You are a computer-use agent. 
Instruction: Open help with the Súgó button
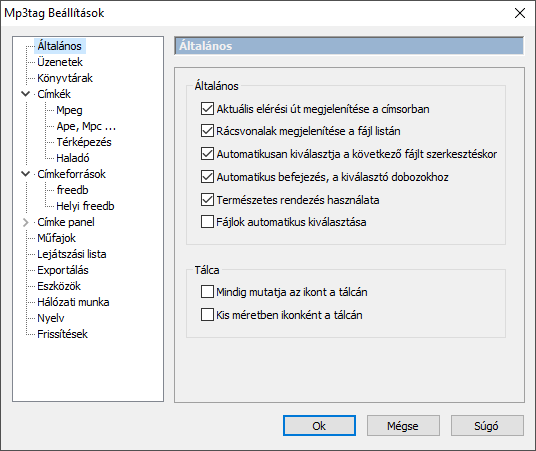(487, 426)
